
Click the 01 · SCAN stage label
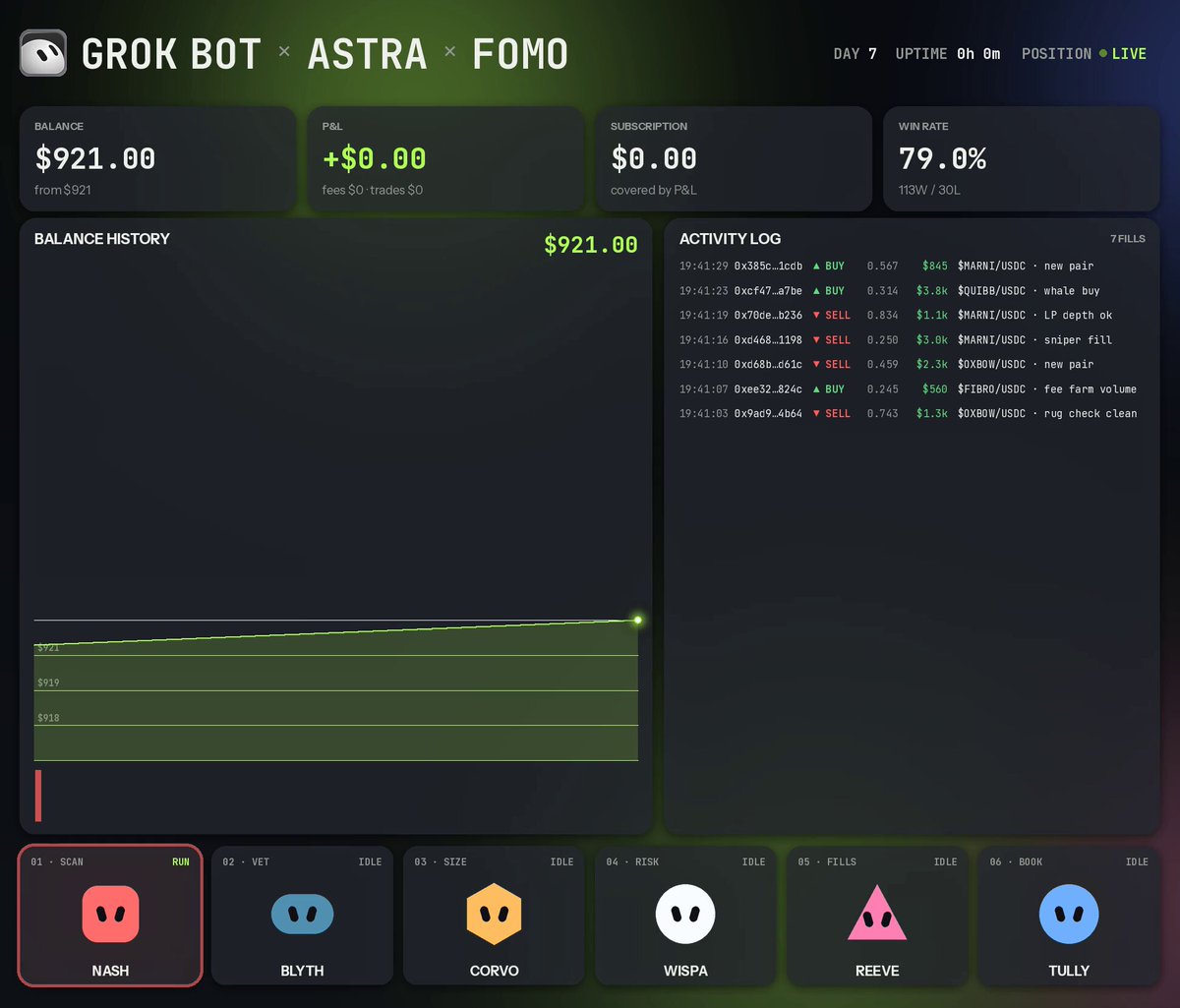[57, 861]
